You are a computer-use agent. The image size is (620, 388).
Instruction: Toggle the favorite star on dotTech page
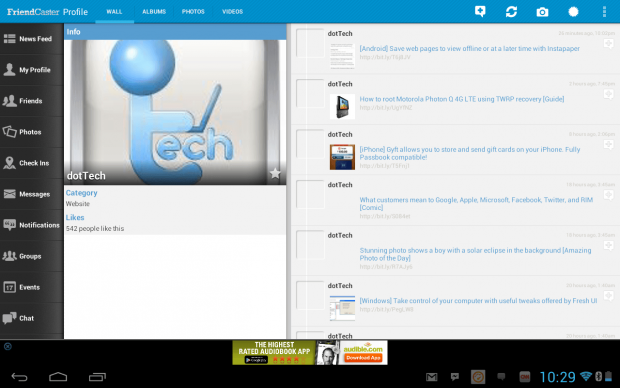[x=275, y=173]
